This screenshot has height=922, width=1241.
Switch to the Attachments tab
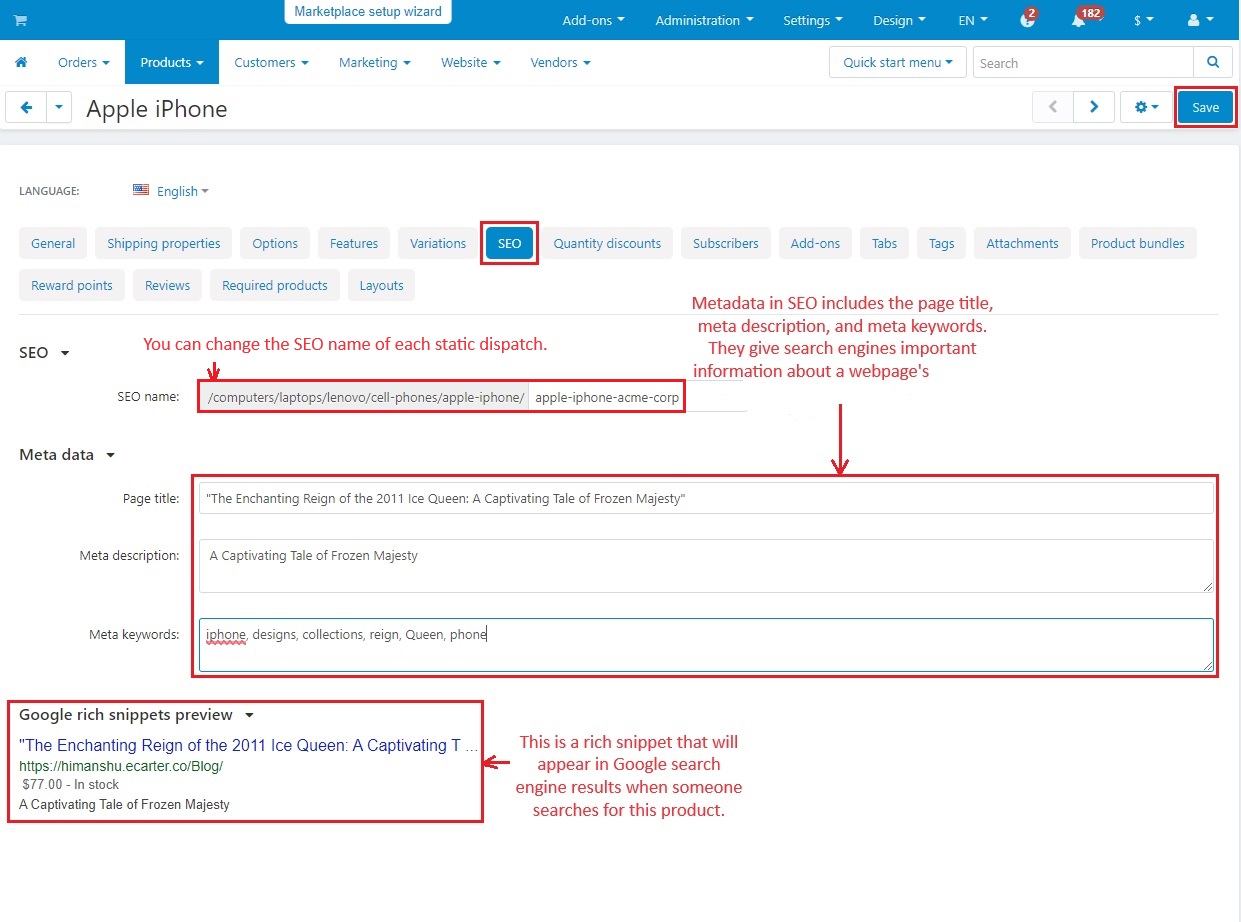1022,243
